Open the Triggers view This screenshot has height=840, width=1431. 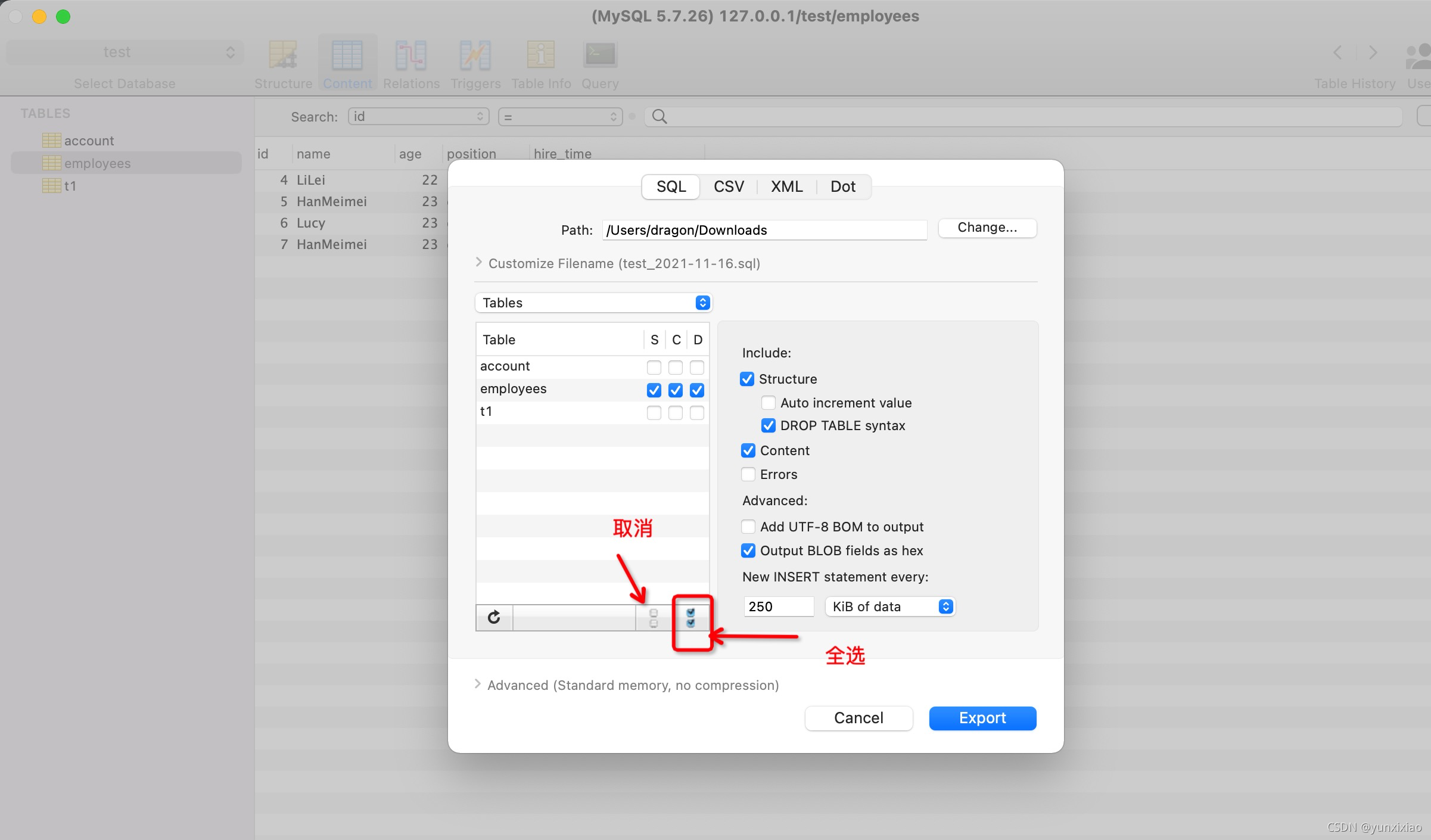(x=475, y=63)
